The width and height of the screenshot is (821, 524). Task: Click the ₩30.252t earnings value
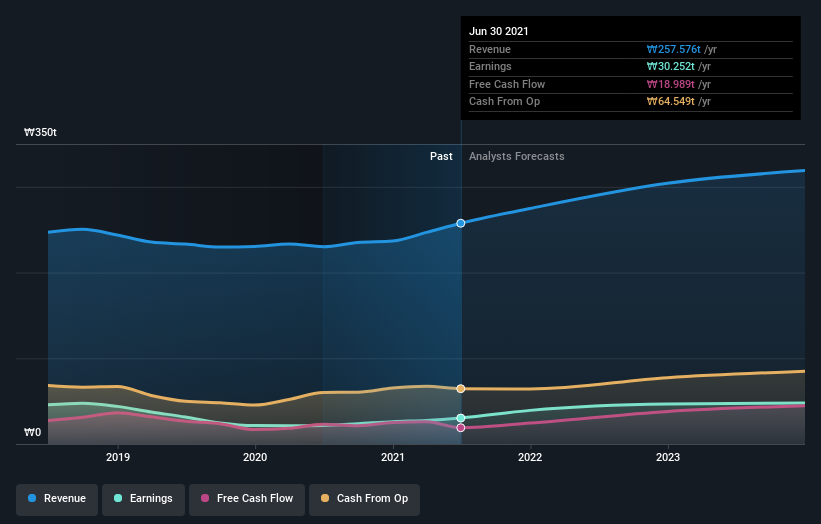671,66
